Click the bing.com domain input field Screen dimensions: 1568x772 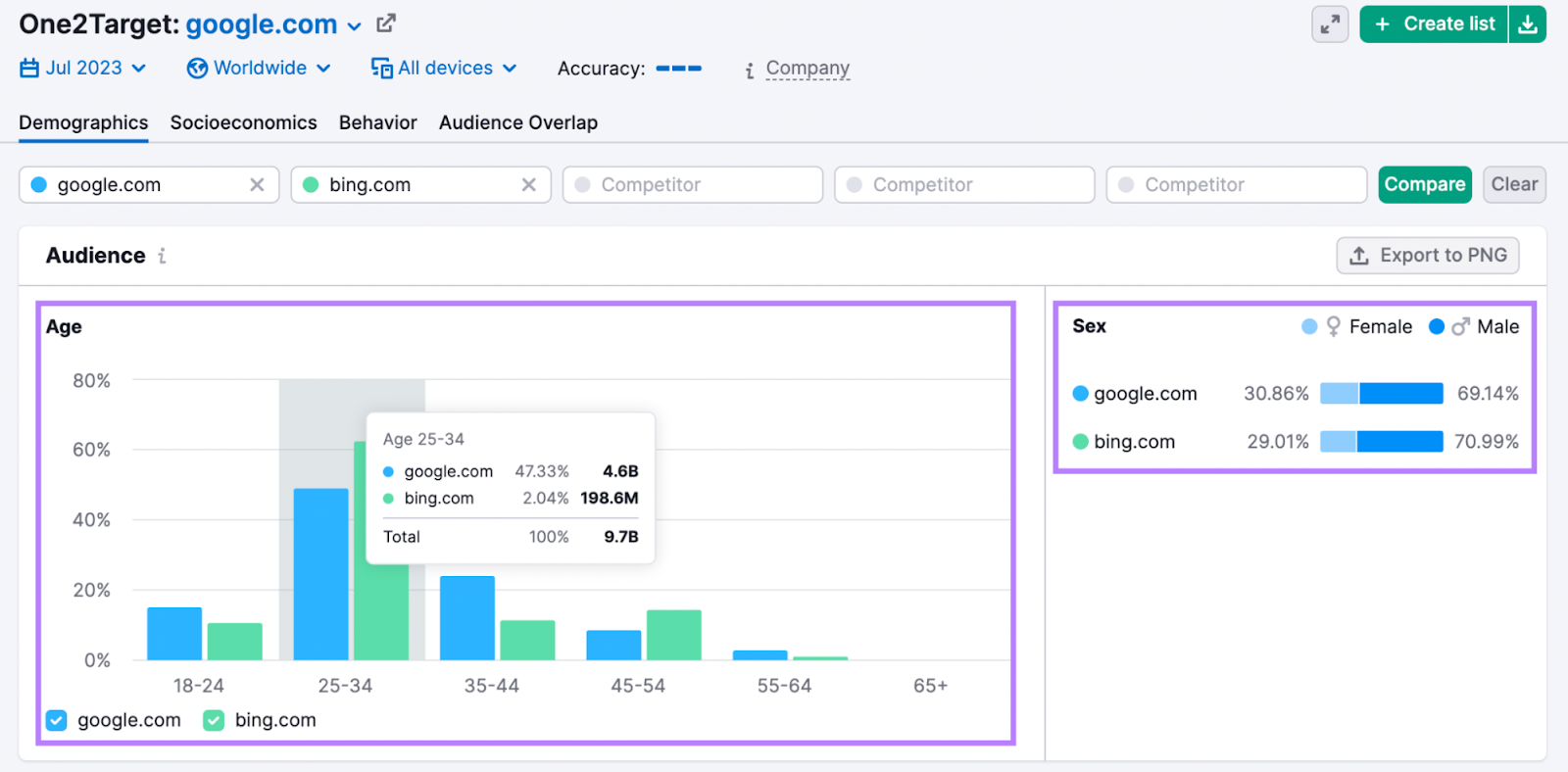tap(420, 184)
